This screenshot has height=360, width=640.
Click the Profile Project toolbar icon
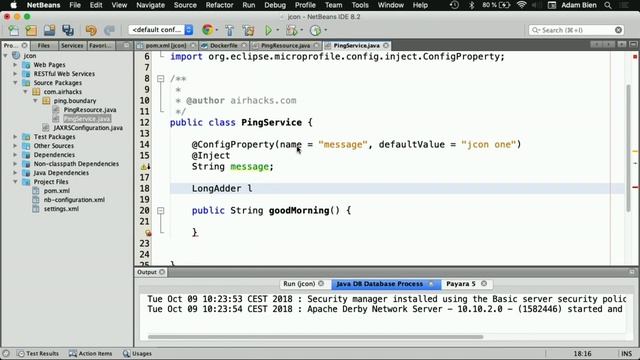(x=315, y=30)
